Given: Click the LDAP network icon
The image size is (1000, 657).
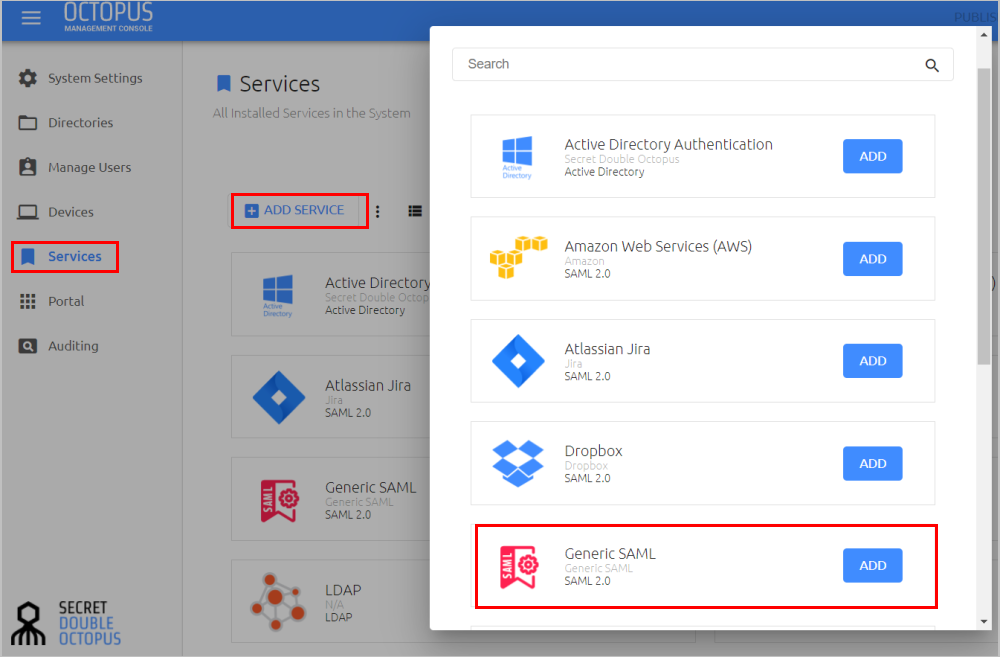Looking at the screenshot, I should point(277,601).
